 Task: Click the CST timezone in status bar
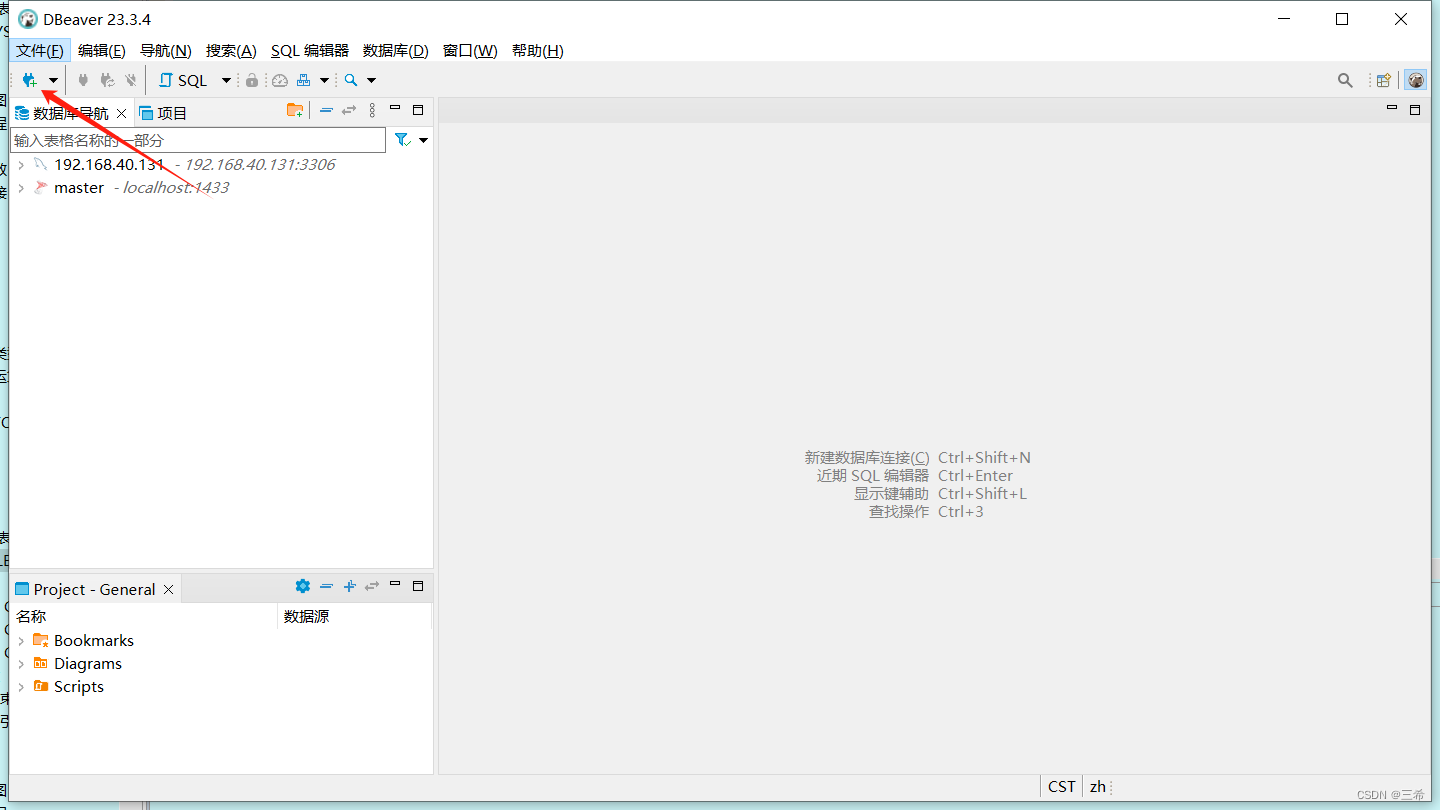point(1062,786)
